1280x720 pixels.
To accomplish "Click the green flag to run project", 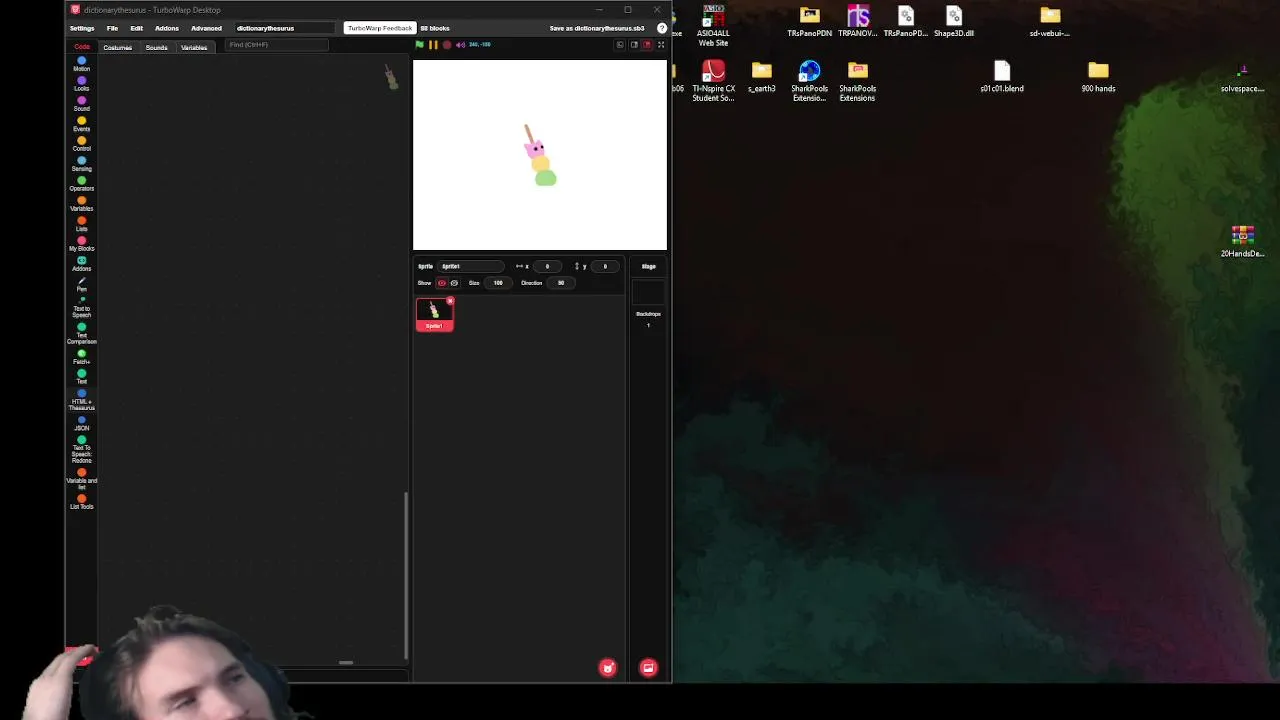I will pos(419,45).
